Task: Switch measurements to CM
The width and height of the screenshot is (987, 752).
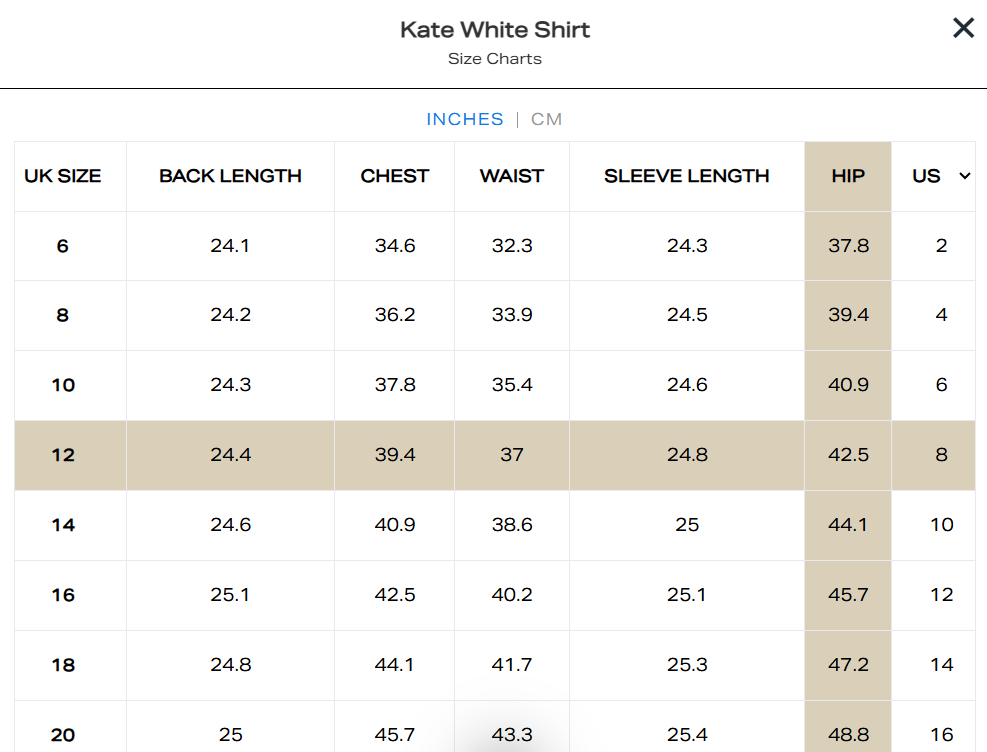Action: (x=547, y=119)
